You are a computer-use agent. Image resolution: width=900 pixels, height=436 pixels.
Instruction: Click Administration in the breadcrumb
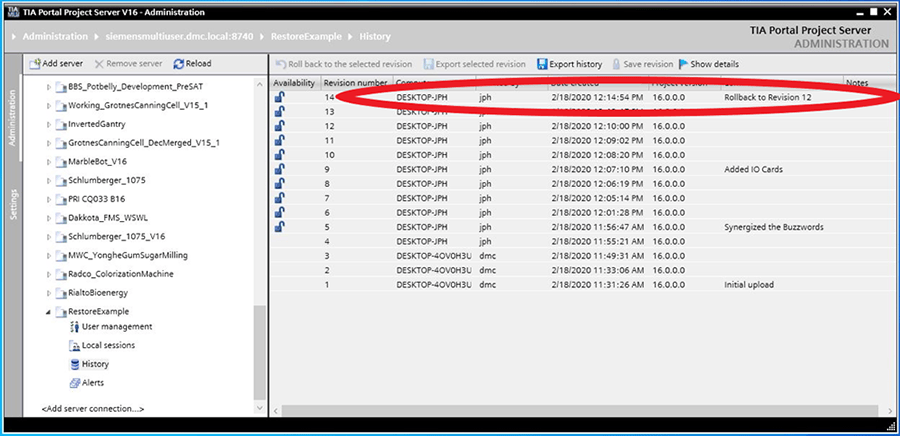tap(55, 36)
